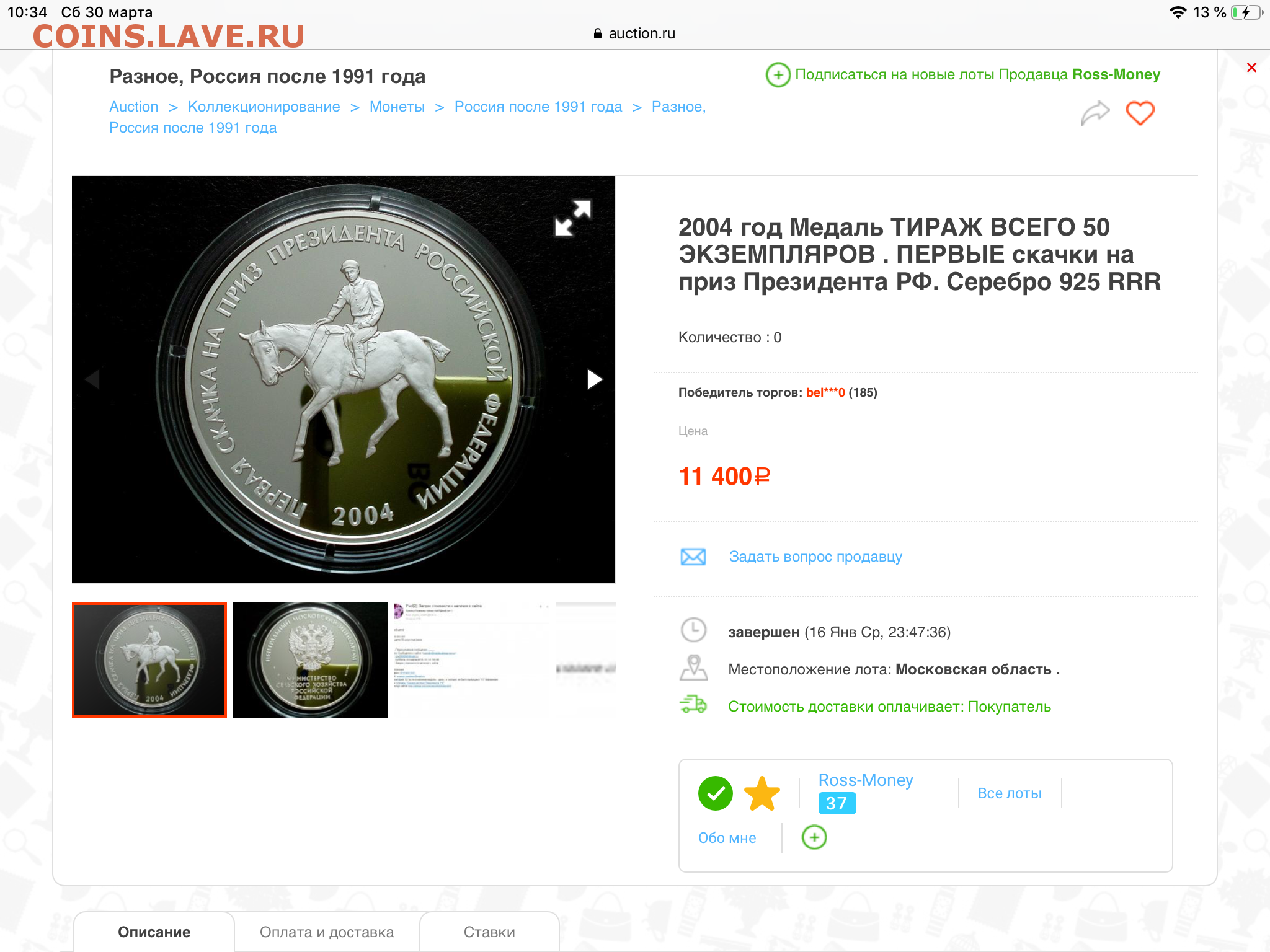Select the reverse side coin thumbnail

(x=311, y=660)
